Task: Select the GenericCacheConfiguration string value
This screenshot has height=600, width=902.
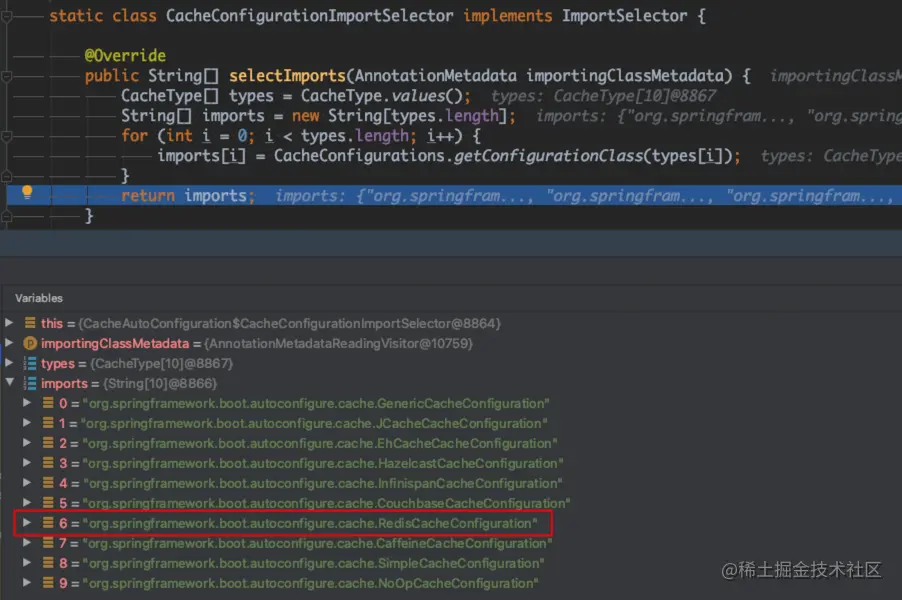Action: pyautogui.click(x=316, y=404)
